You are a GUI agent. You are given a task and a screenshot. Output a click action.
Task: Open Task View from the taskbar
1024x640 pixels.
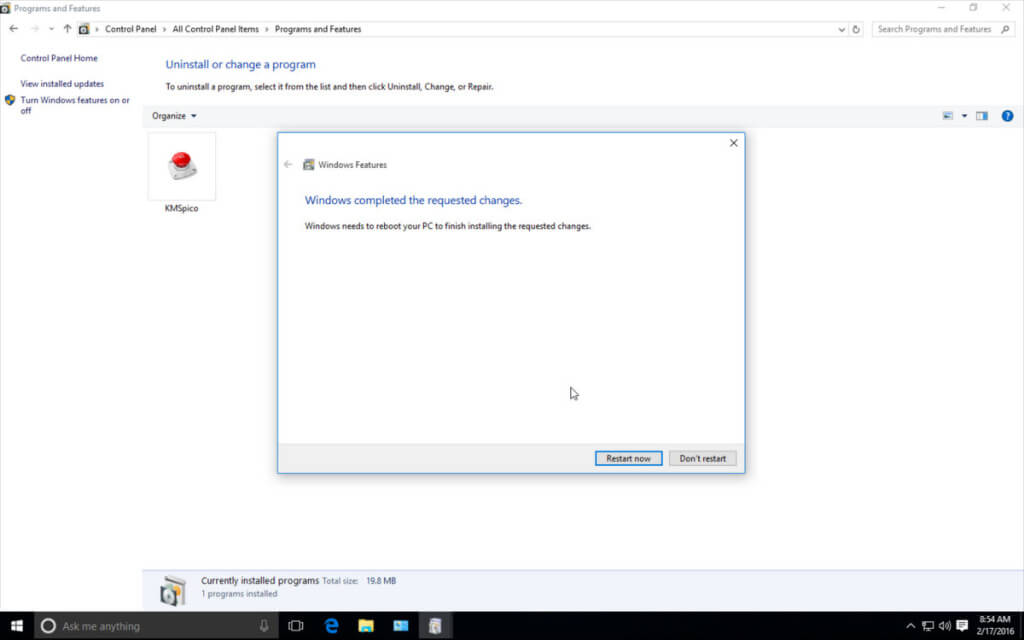[x=295, y=626]
